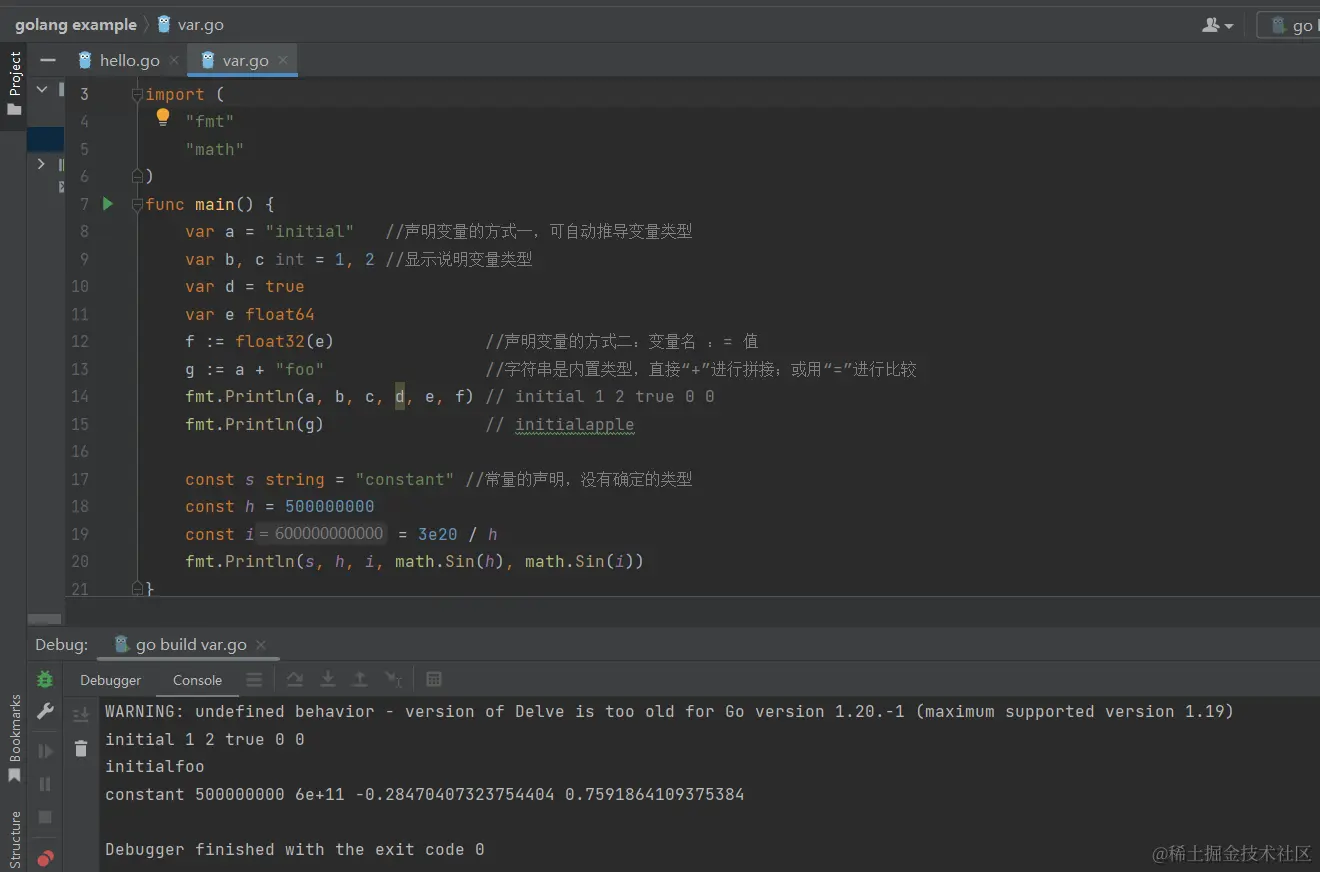Open the Project tool window button
The width and height of the screenshot is (1320, 872).
point(14,84)
